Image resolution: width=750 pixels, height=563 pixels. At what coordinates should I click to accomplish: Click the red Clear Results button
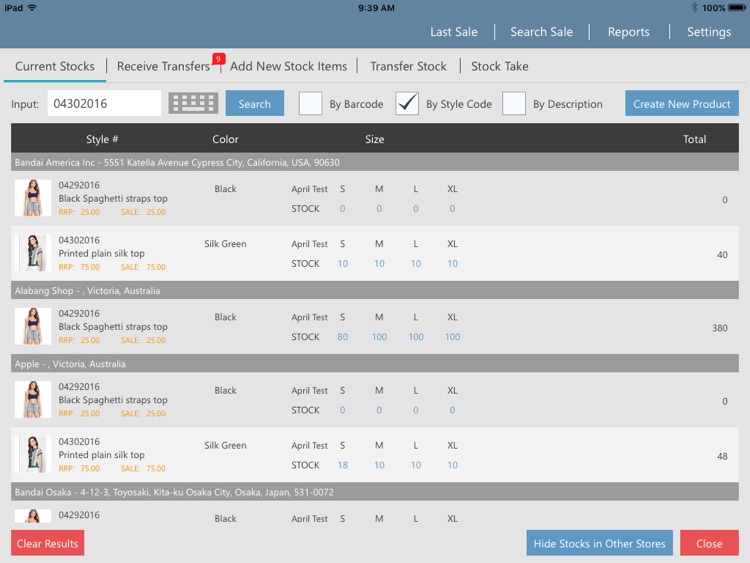pos(47,543)
